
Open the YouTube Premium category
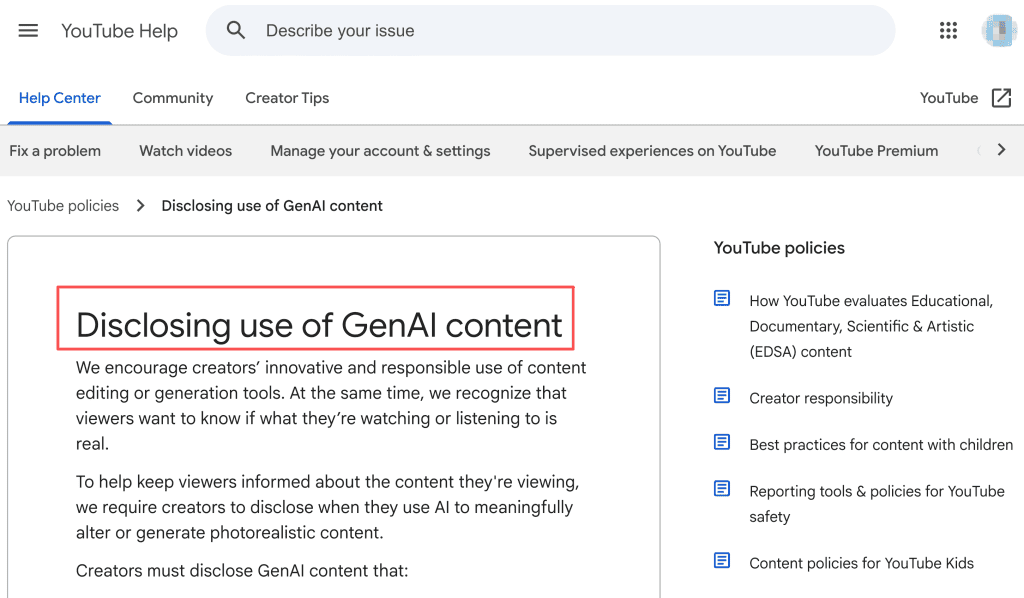tap(876, 151)
